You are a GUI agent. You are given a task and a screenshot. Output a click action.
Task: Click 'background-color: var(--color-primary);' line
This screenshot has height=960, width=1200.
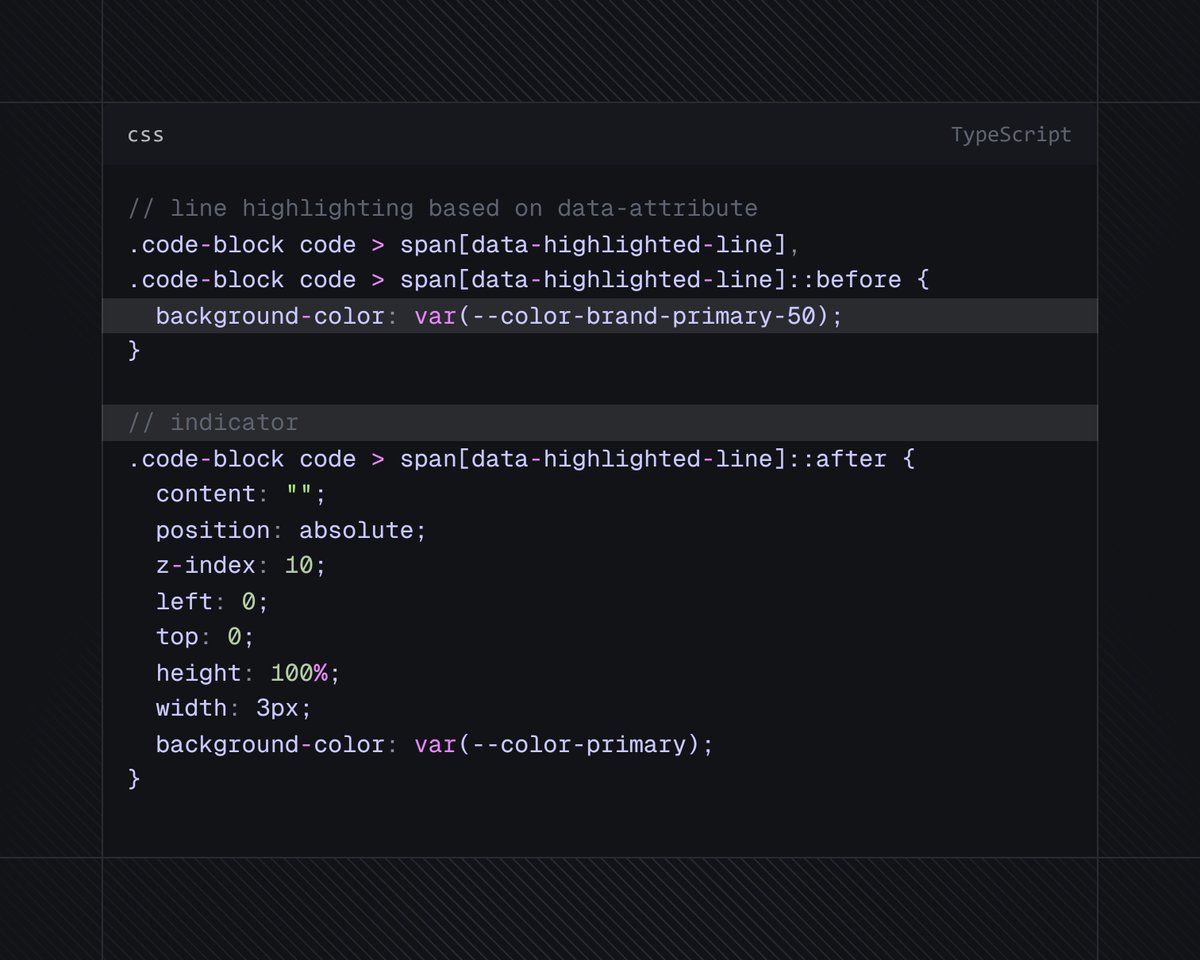[435, 745]
